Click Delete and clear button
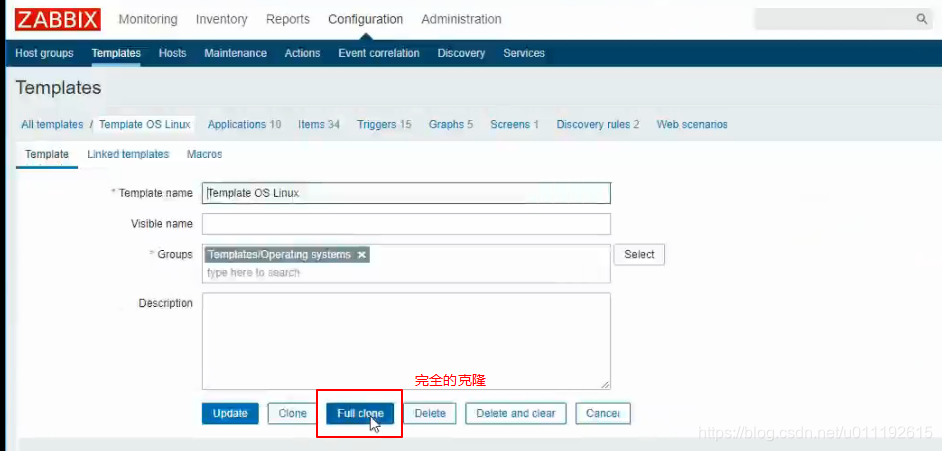 [515, 413]
